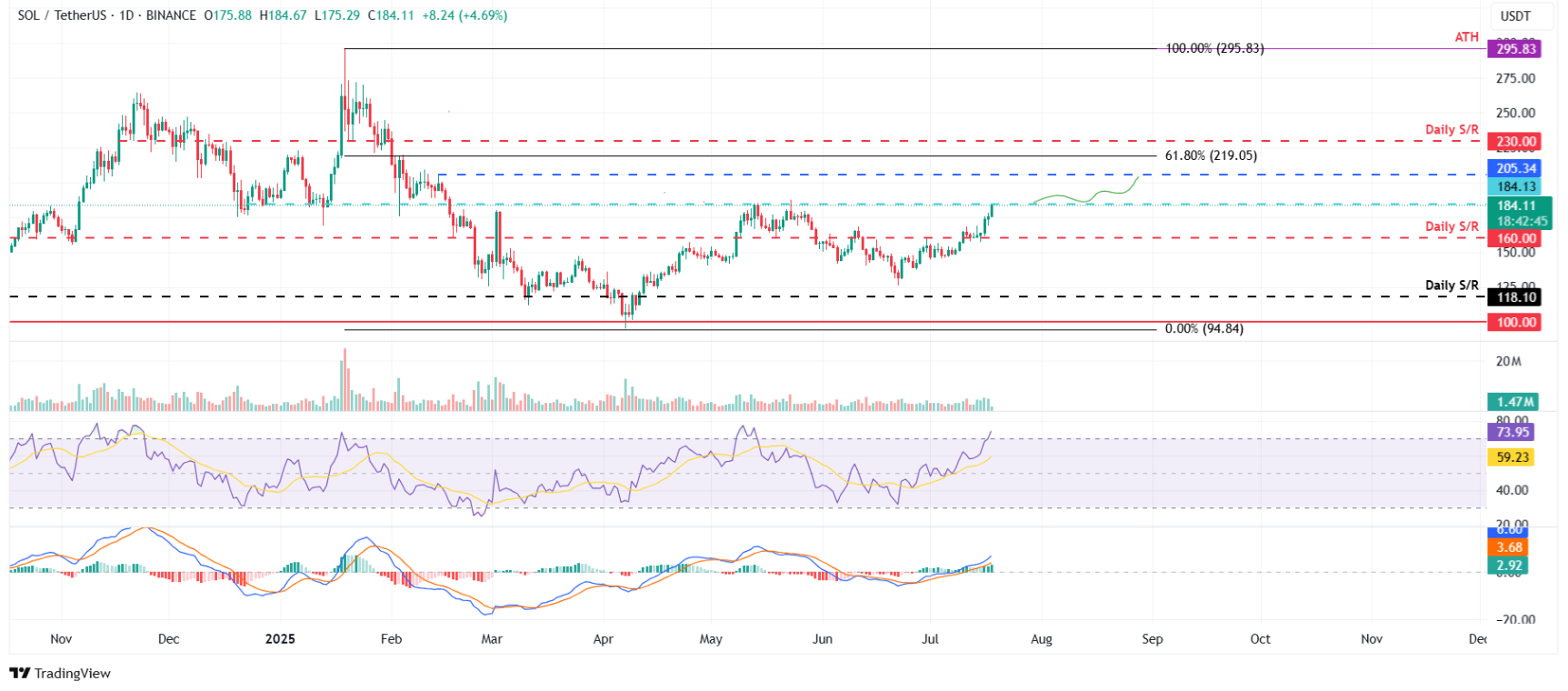
Task: Select the red 160.00 price label
Action: 1515,239
